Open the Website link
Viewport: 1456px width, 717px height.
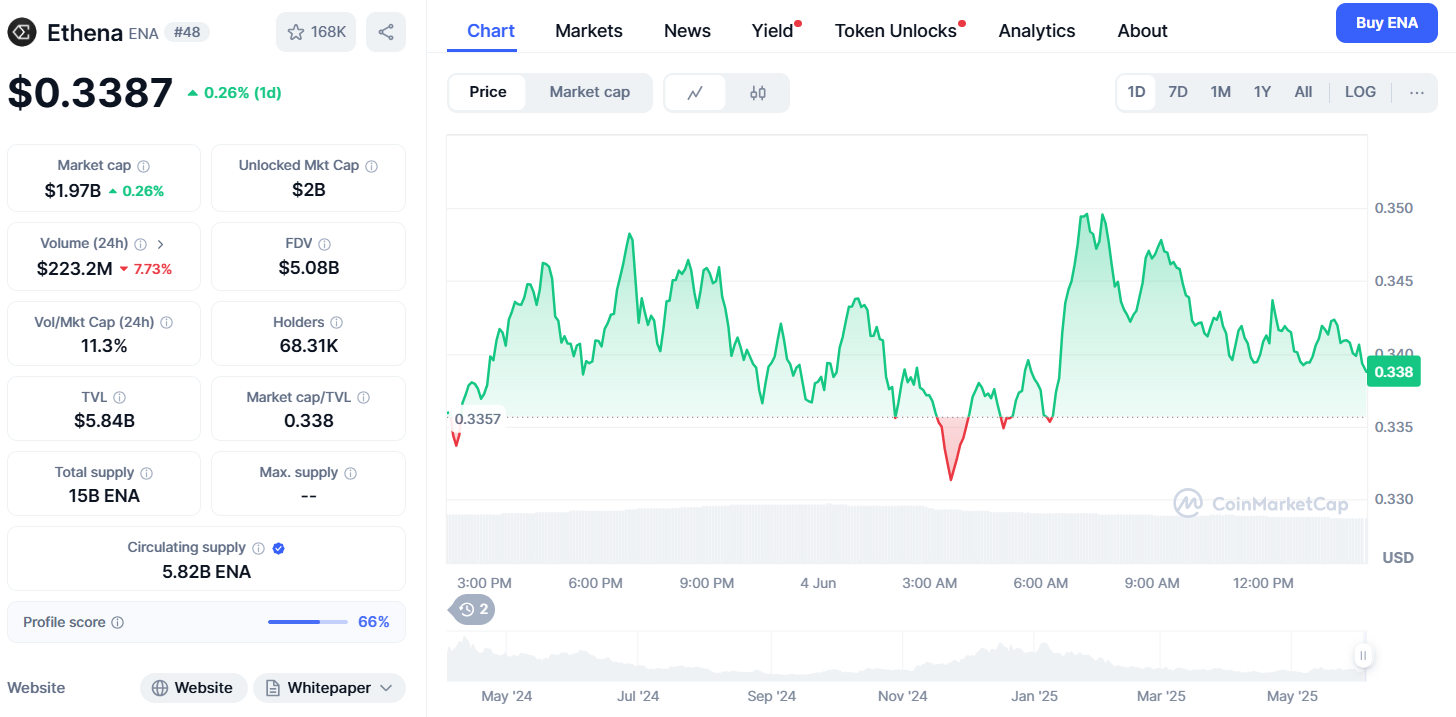tap(194, 688)
